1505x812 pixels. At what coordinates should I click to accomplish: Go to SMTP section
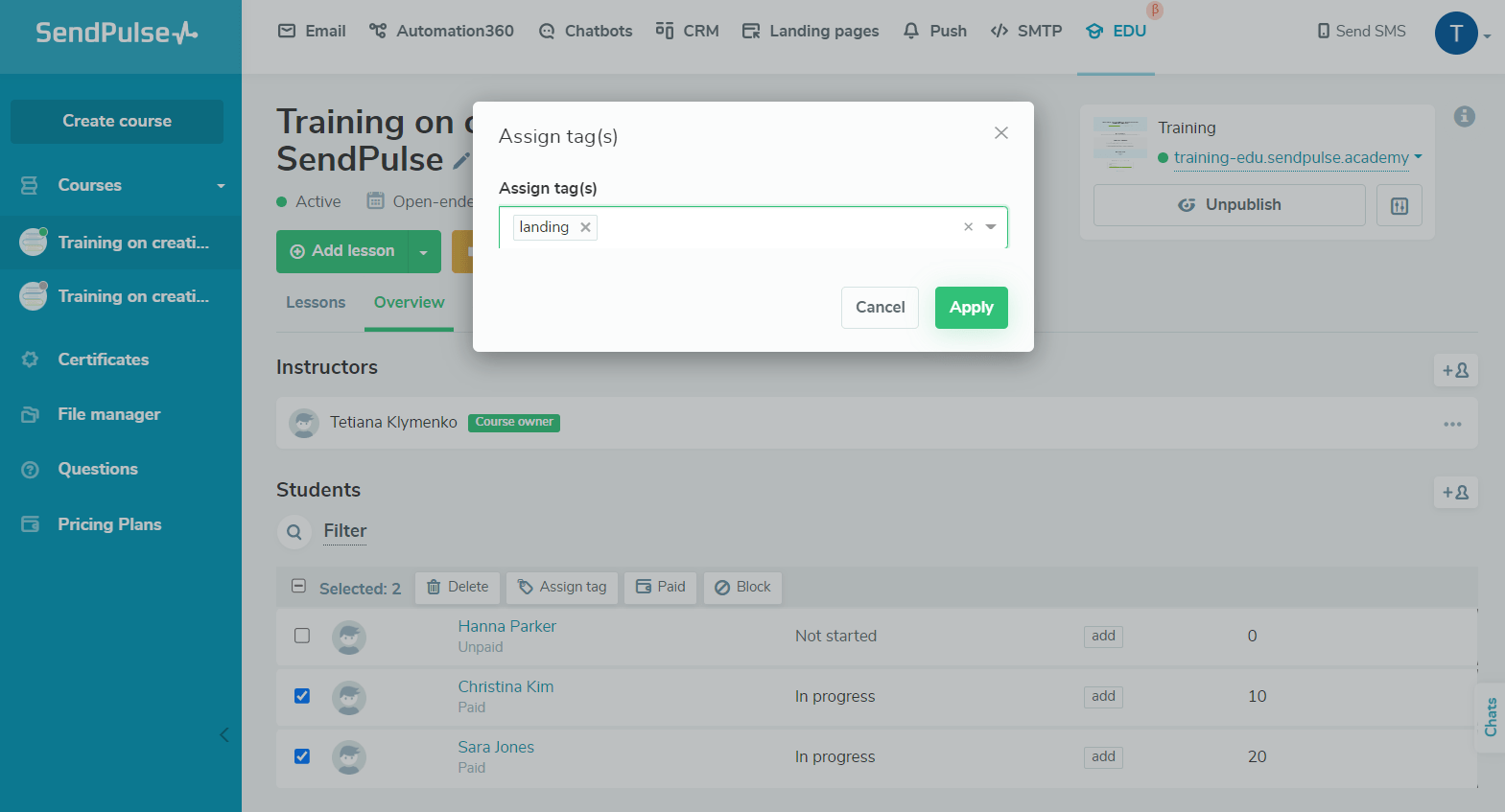[1026, 31]
